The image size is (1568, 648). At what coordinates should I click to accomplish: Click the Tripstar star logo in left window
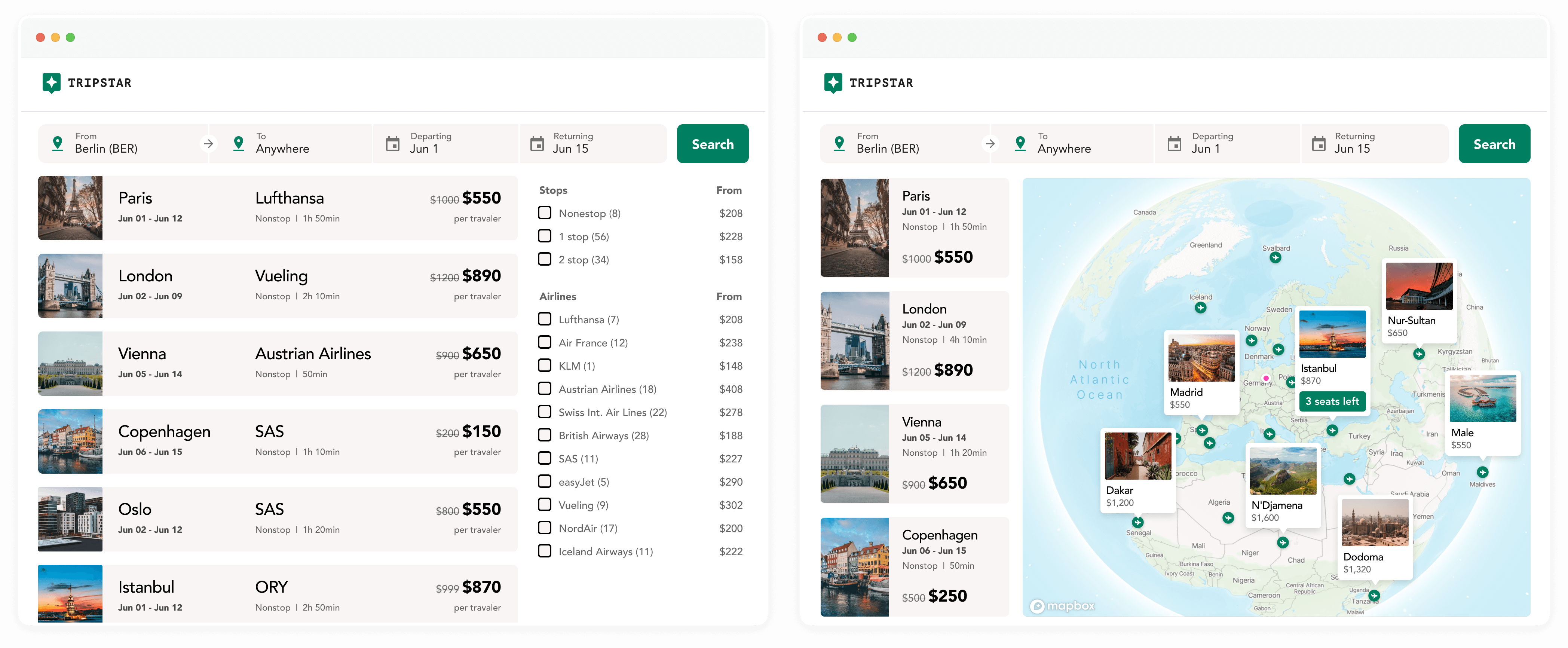(52, 83)
